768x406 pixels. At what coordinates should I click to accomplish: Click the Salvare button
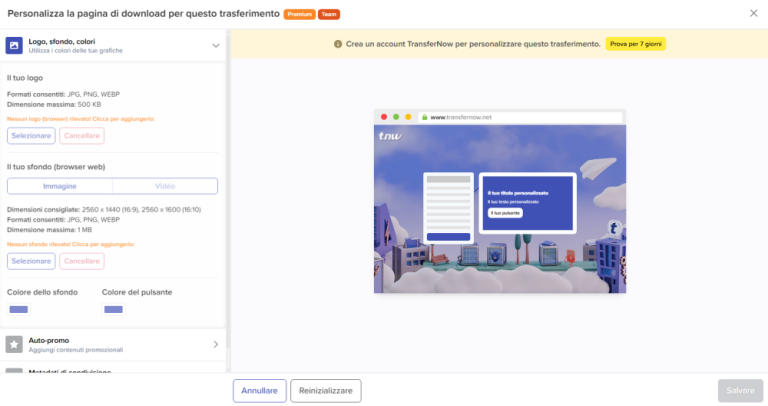click(x=741, y=391)
